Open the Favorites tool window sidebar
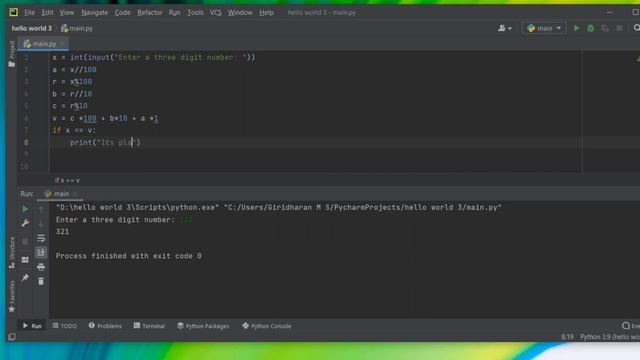Screen dimensions: 640x360 click(x=12, y=297)
